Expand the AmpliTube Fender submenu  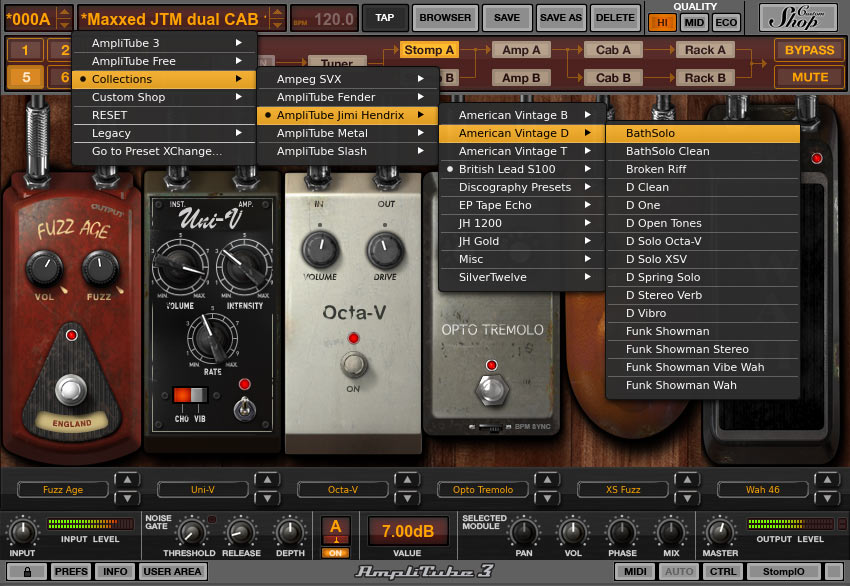tap(347, 97)
